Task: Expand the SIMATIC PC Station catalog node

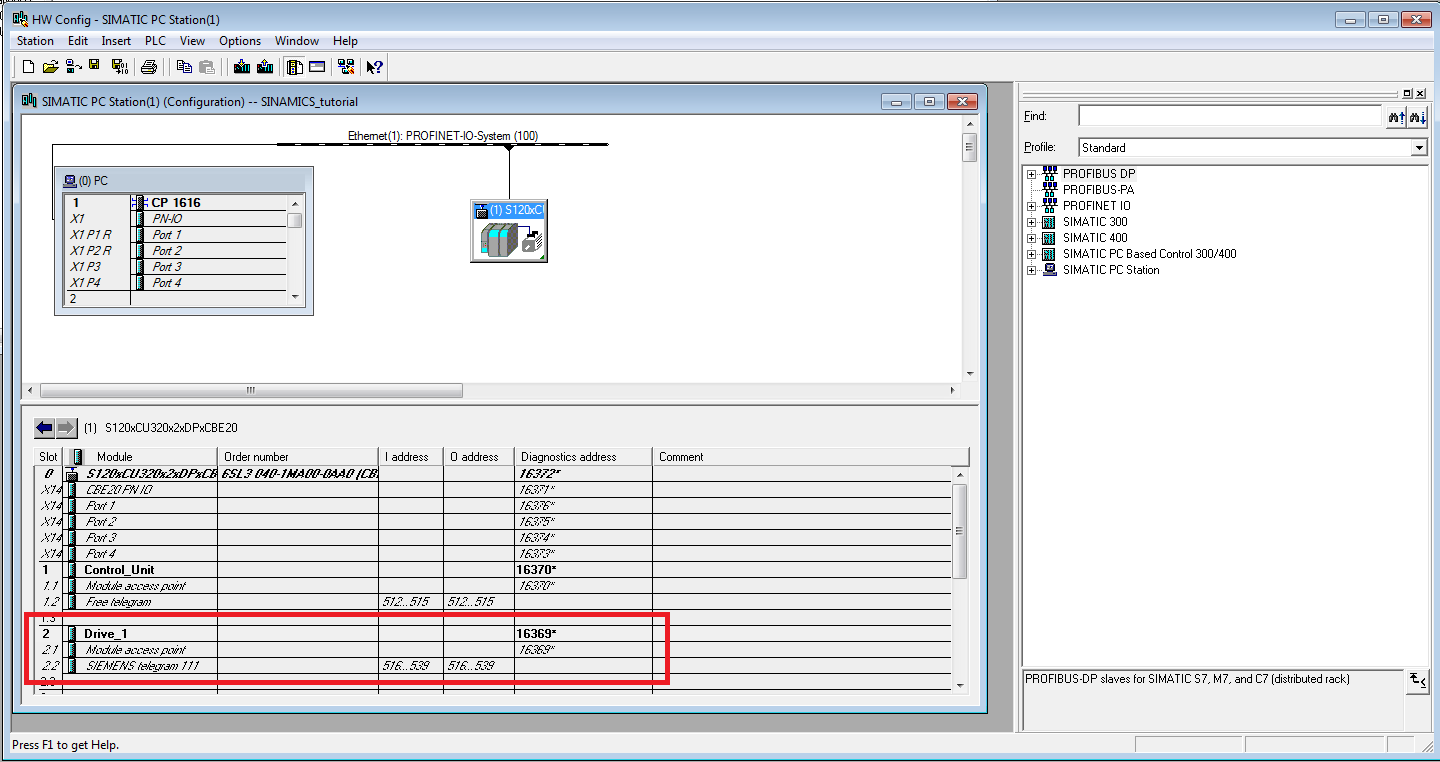Action: [1031, 270]
